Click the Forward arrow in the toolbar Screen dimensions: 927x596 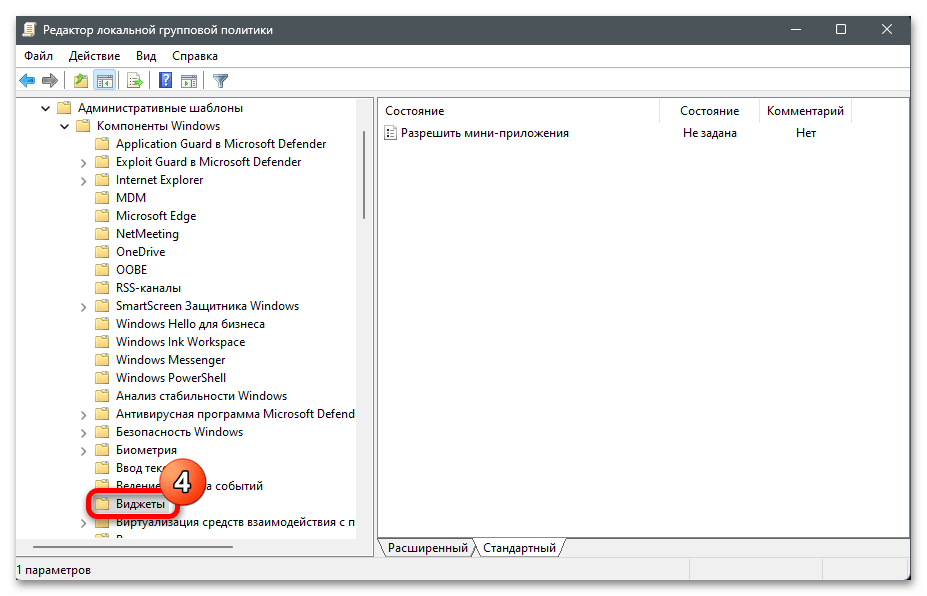(x=49, y=81)
